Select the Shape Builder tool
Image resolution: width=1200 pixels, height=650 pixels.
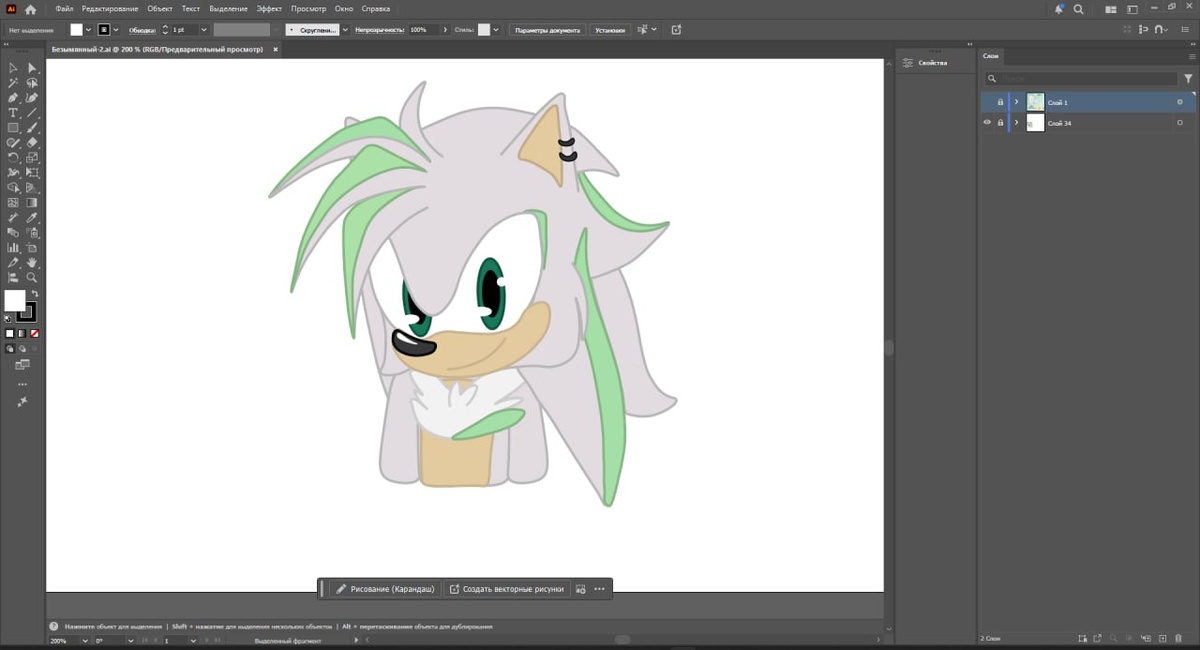13,188
